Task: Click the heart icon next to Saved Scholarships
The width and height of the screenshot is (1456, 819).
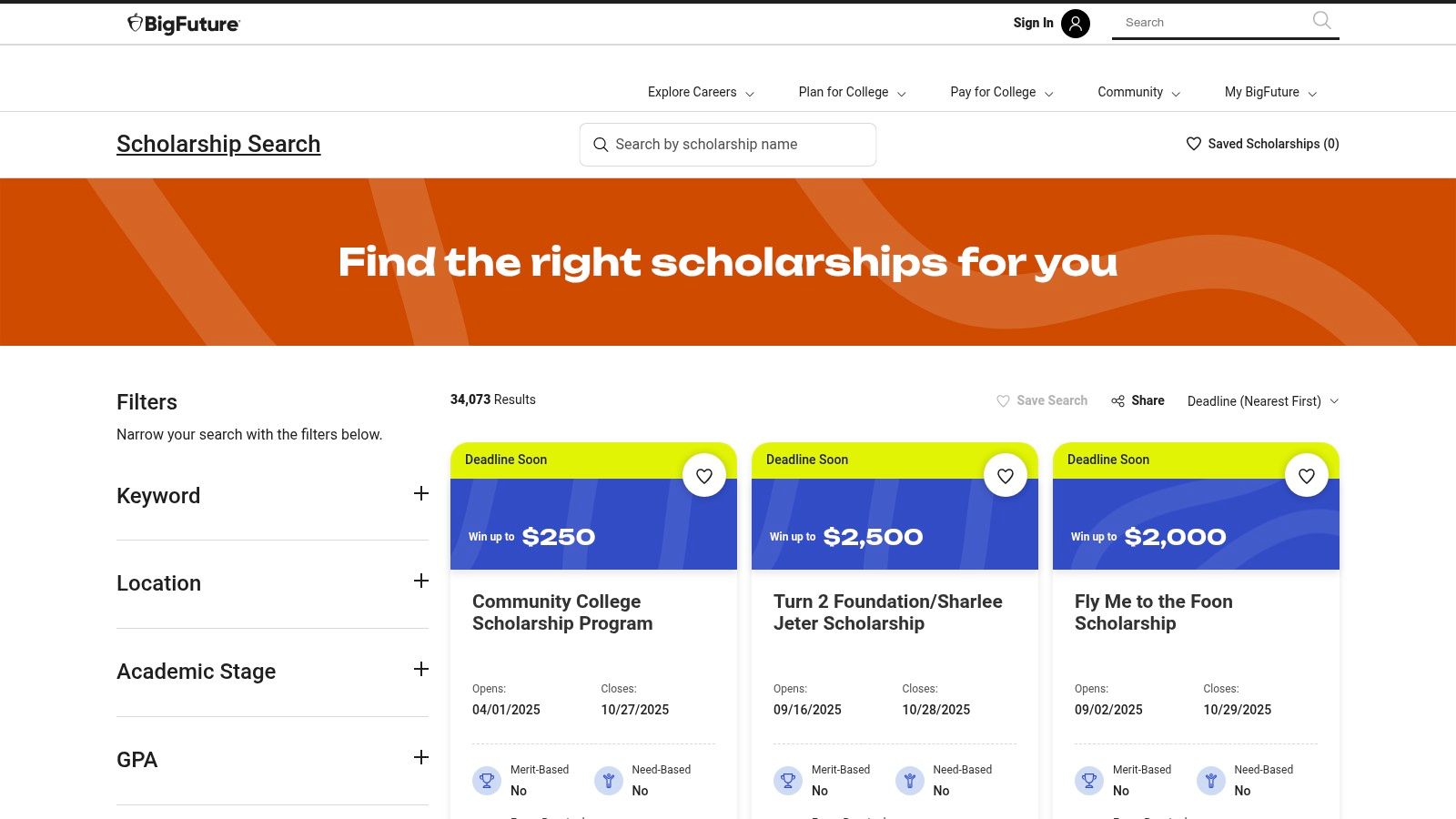Action: click(1192, 143)
